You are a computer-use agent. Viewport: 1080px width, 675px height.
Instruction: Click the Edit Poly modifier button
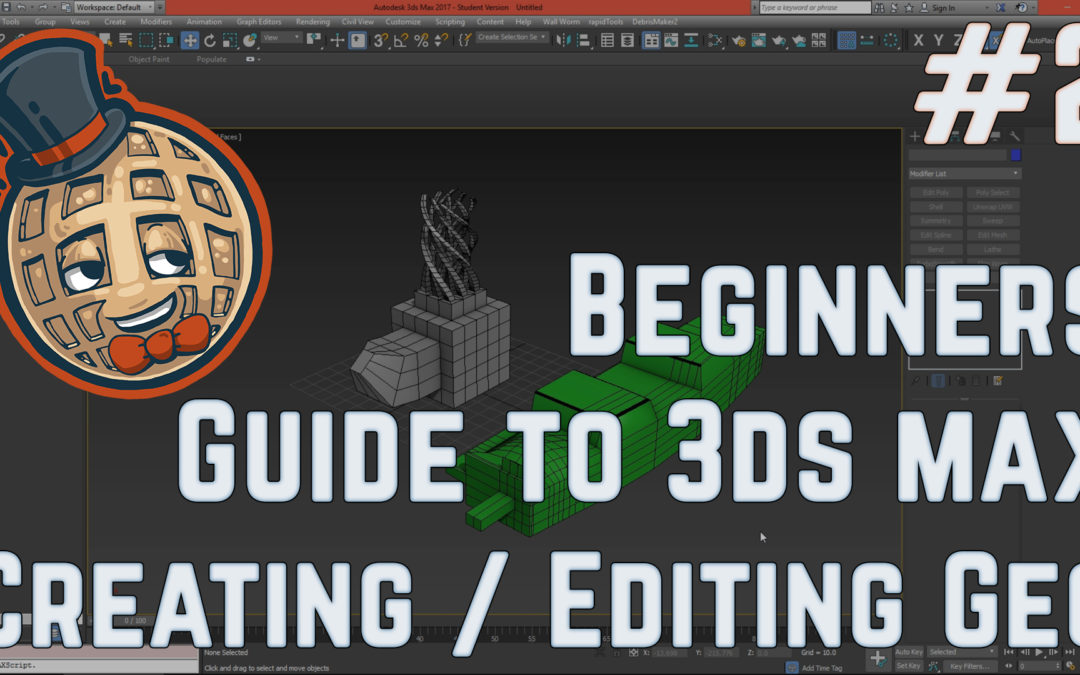pos(936,193)
